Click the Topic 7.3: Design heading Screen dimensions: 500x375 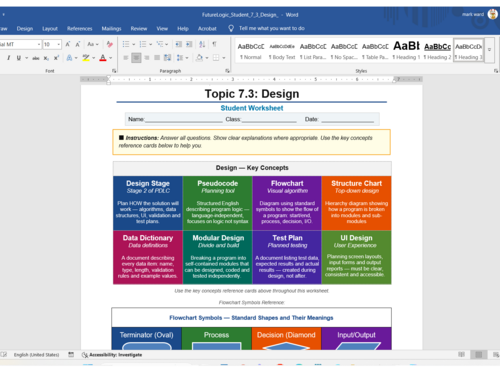[x=252, y=94]
